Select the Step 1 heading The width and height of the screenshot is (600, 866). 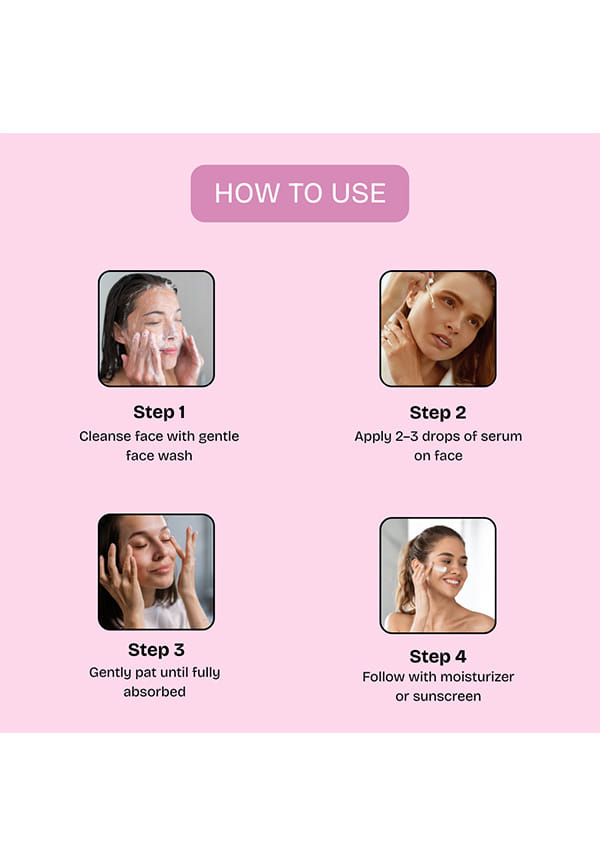coord(159,413)
